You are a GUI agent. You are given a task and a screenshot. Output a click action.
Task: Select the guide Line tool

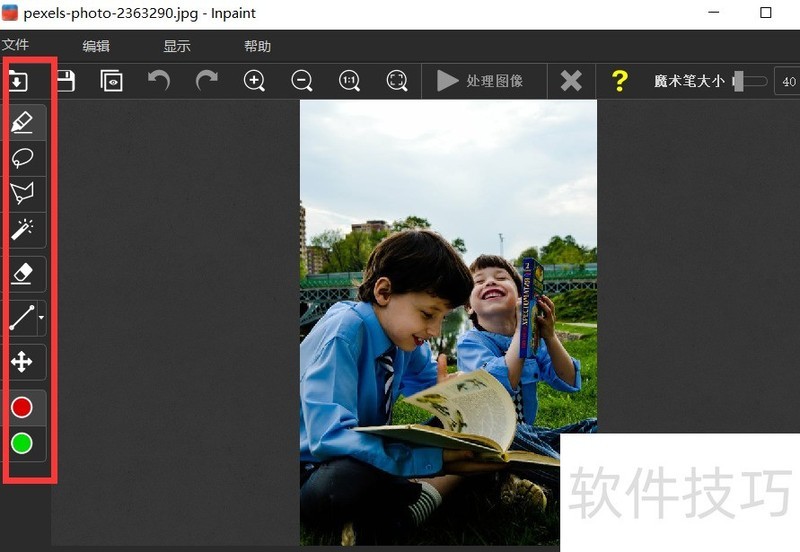pyautogui.click(x=22, y=319)
